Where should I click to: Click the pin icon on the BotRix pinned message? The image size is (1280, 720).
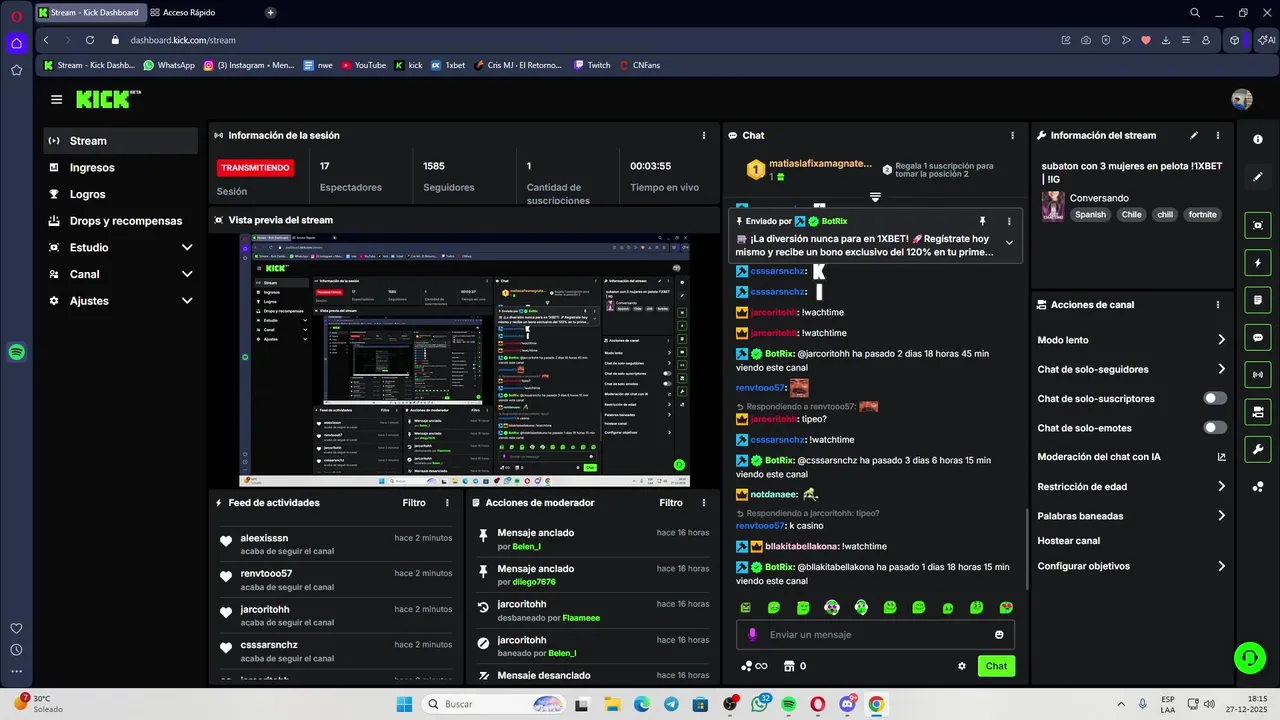click(983, 221)
